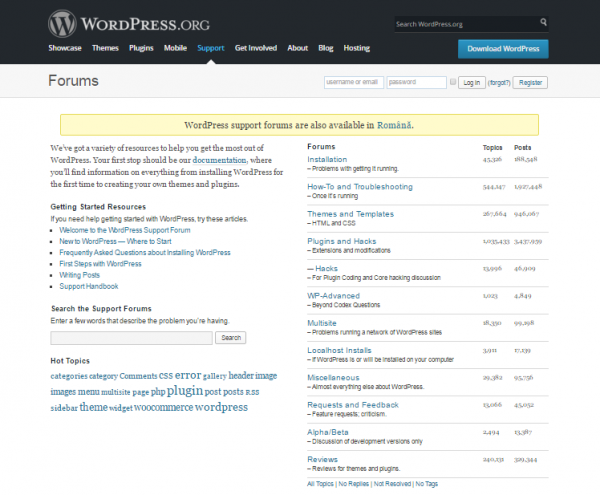Open First Steps with WordPress link
This screenshot has height=495, width=600.
(x=100, y=264)
